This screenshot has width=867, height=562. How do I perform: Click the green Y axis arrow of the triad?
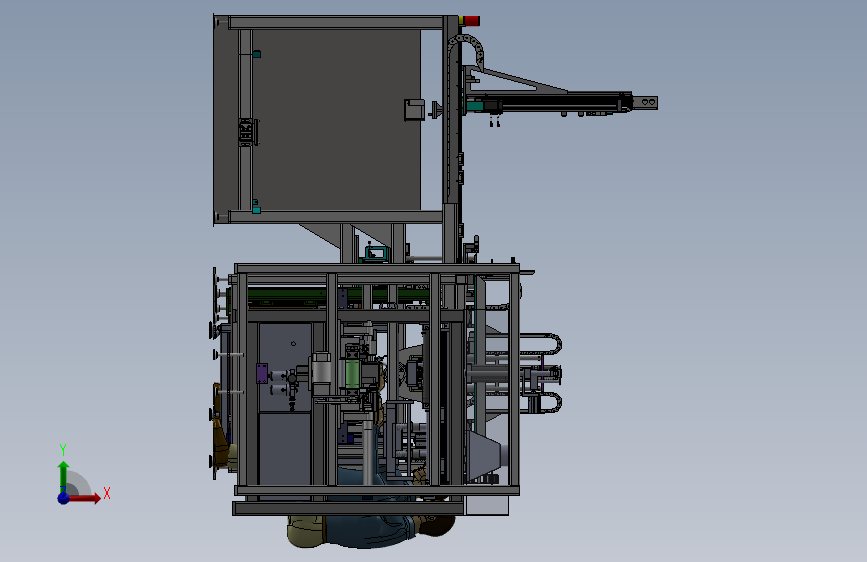(x=63, y=475)
